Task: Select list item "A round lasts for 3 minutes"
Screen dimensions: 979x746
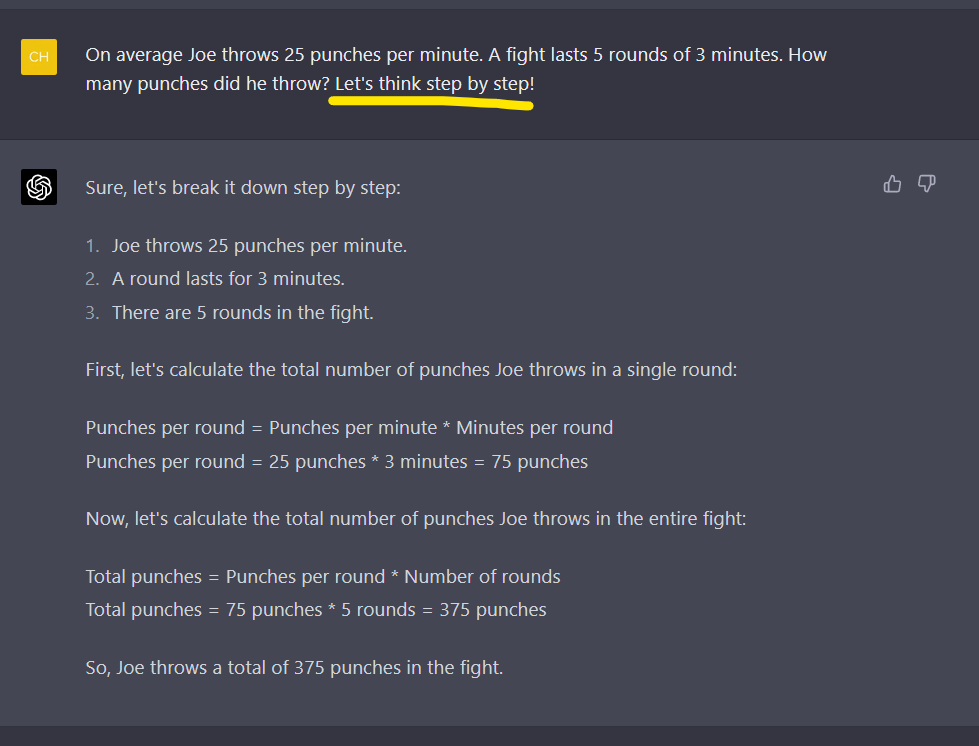Action: 228,279
